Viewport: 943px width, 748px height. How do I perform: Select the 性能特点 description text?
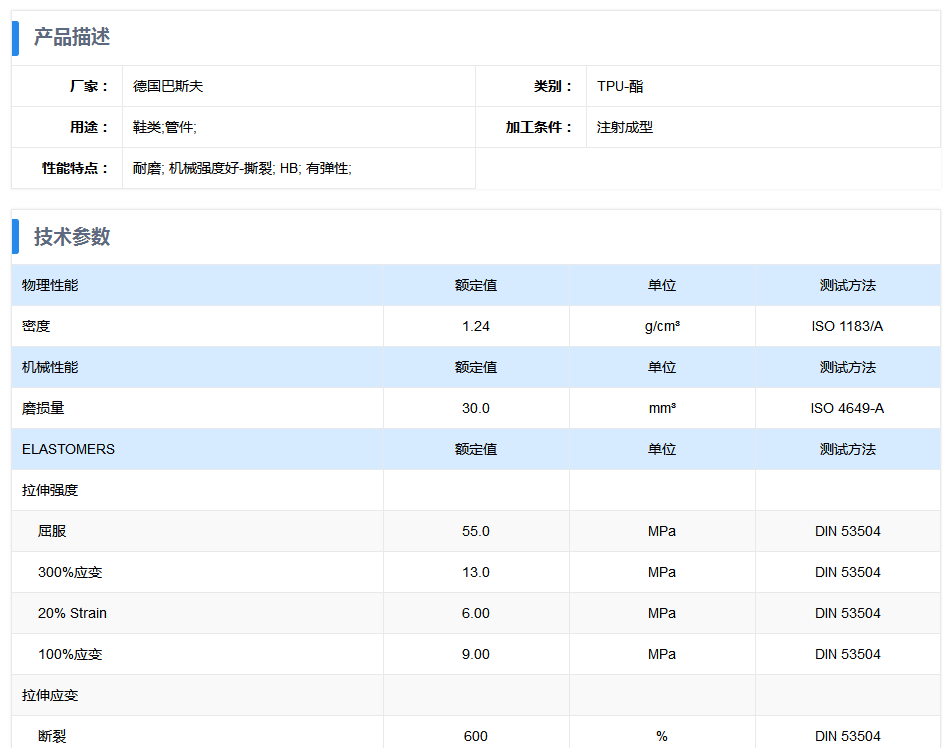click(x=242, y=169)
